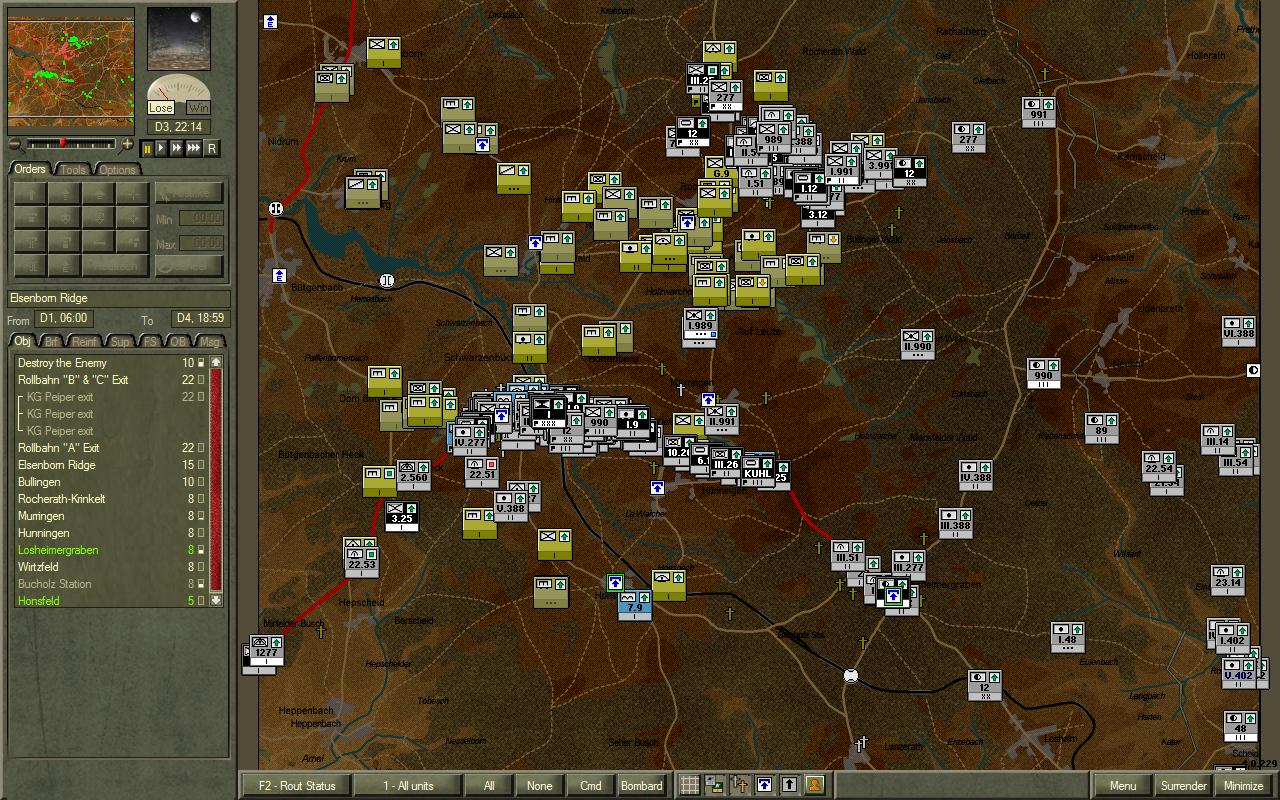The width and height of the screenshot is (1280, 800).
Task: Click the None button
Action: [x=539, y=785]
